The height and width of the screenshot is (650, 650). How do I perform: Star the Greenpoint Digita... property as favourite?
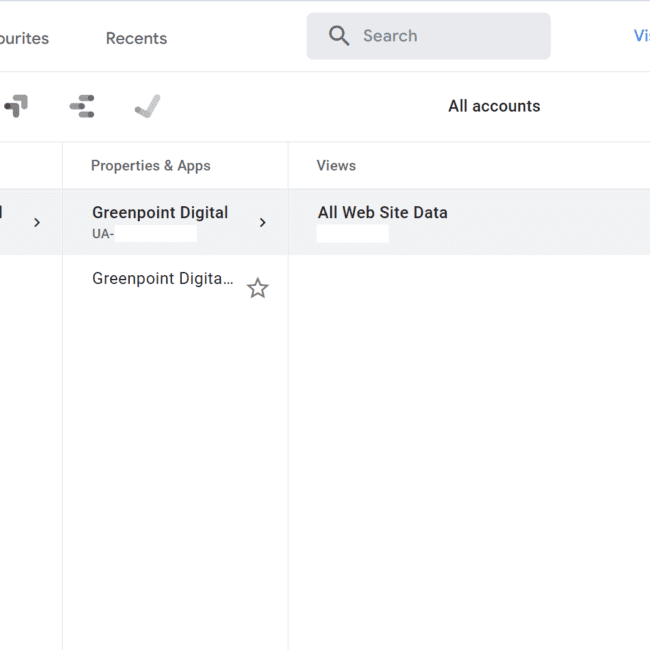click(x=258, y=288)
